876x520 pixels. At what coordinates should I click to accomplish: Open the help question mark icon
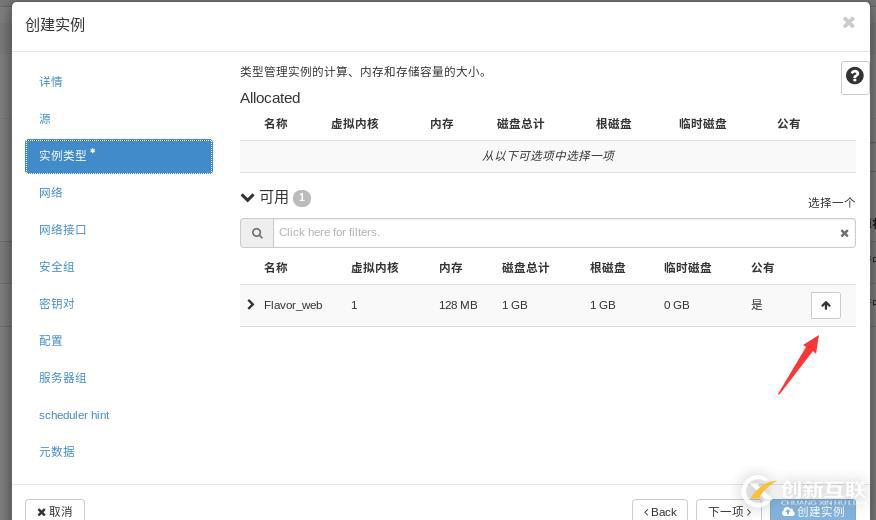point(854,76)
